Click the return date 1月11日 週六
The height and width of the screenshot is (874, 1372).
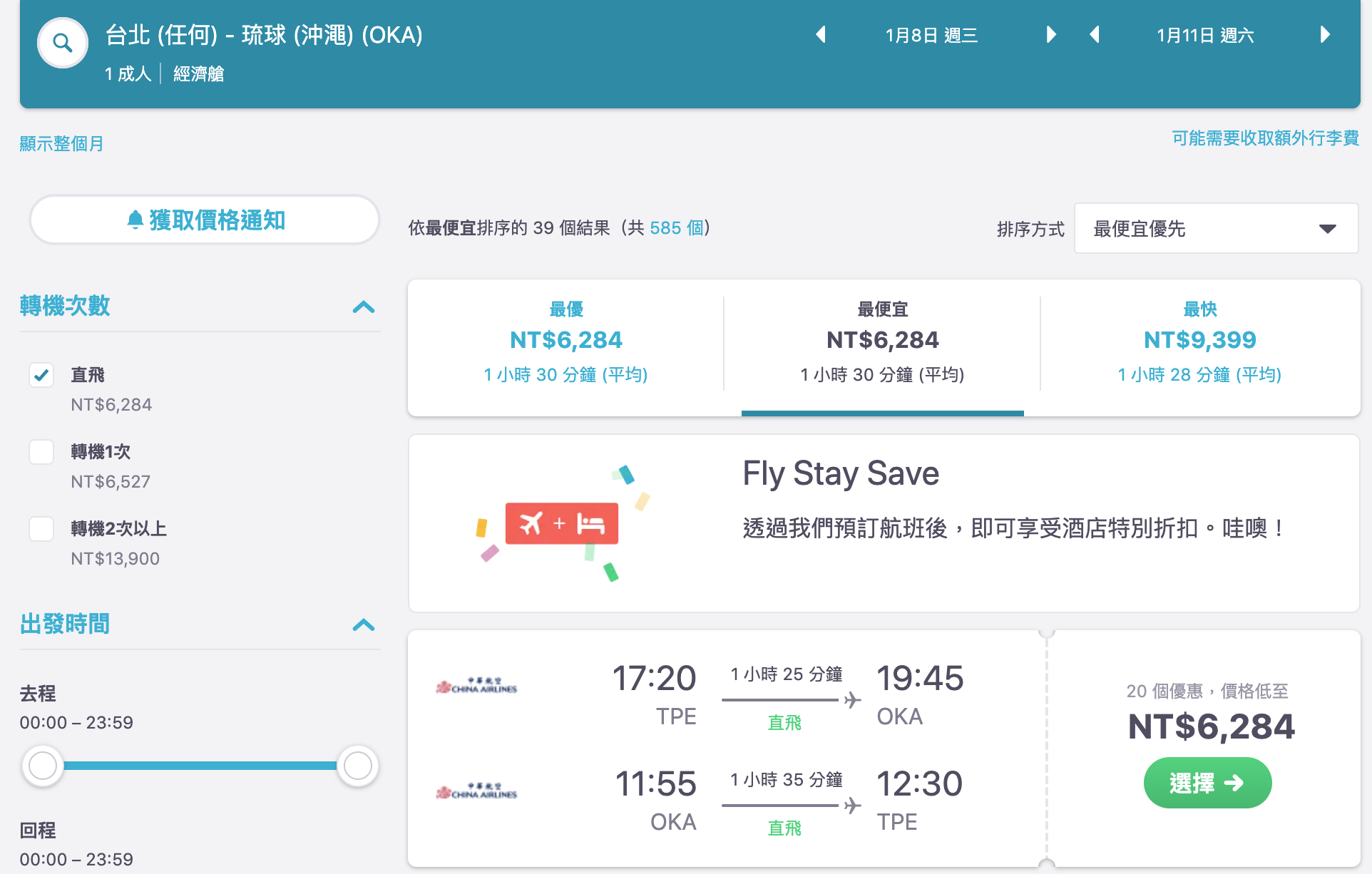point(1205,35)
